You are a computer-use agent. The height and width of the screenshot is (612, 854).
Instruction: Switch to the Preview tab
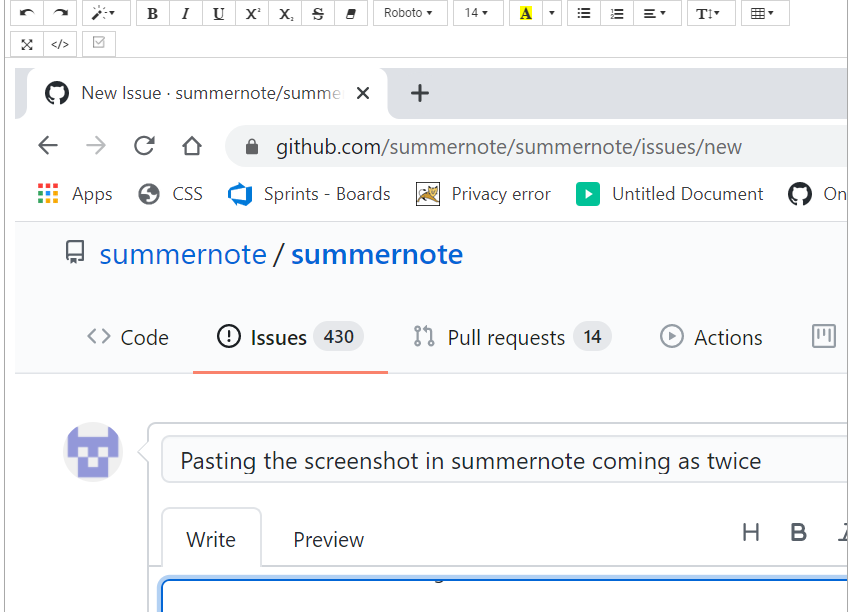click(328, 539)
